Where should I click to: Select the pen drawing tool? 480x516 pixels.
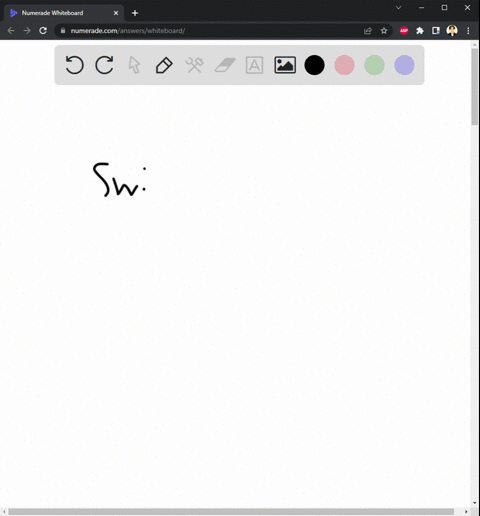[164, 65]
